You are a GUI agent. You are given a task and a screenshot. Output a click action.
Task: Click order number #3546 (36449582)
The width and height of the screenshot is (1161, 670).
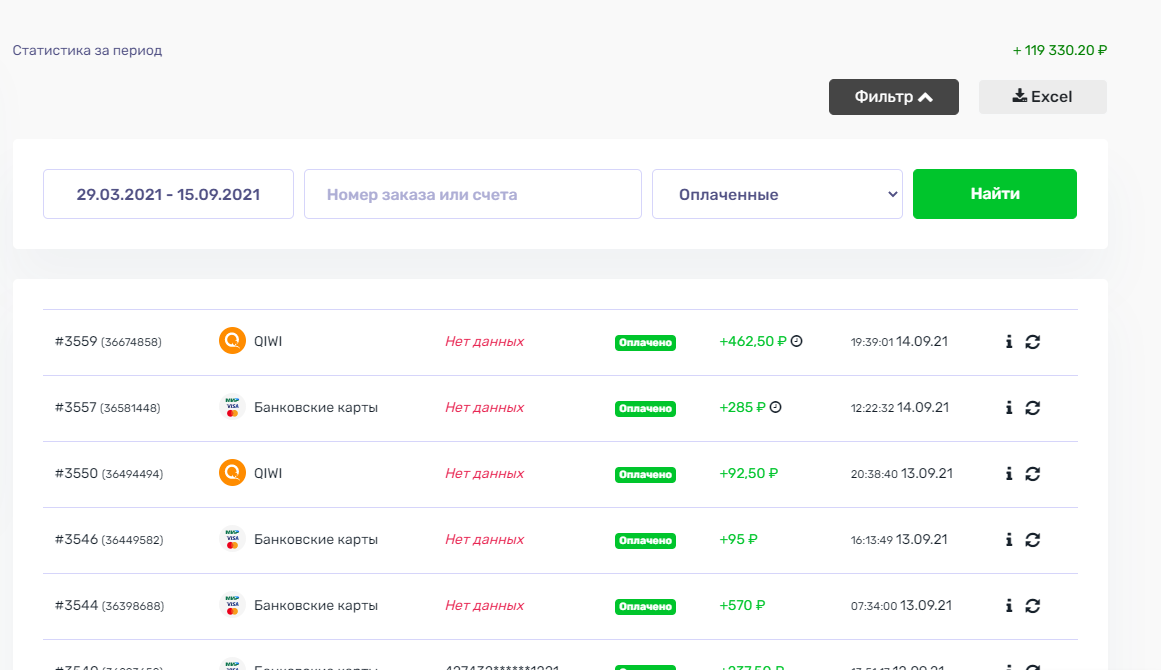pos(109,539)
